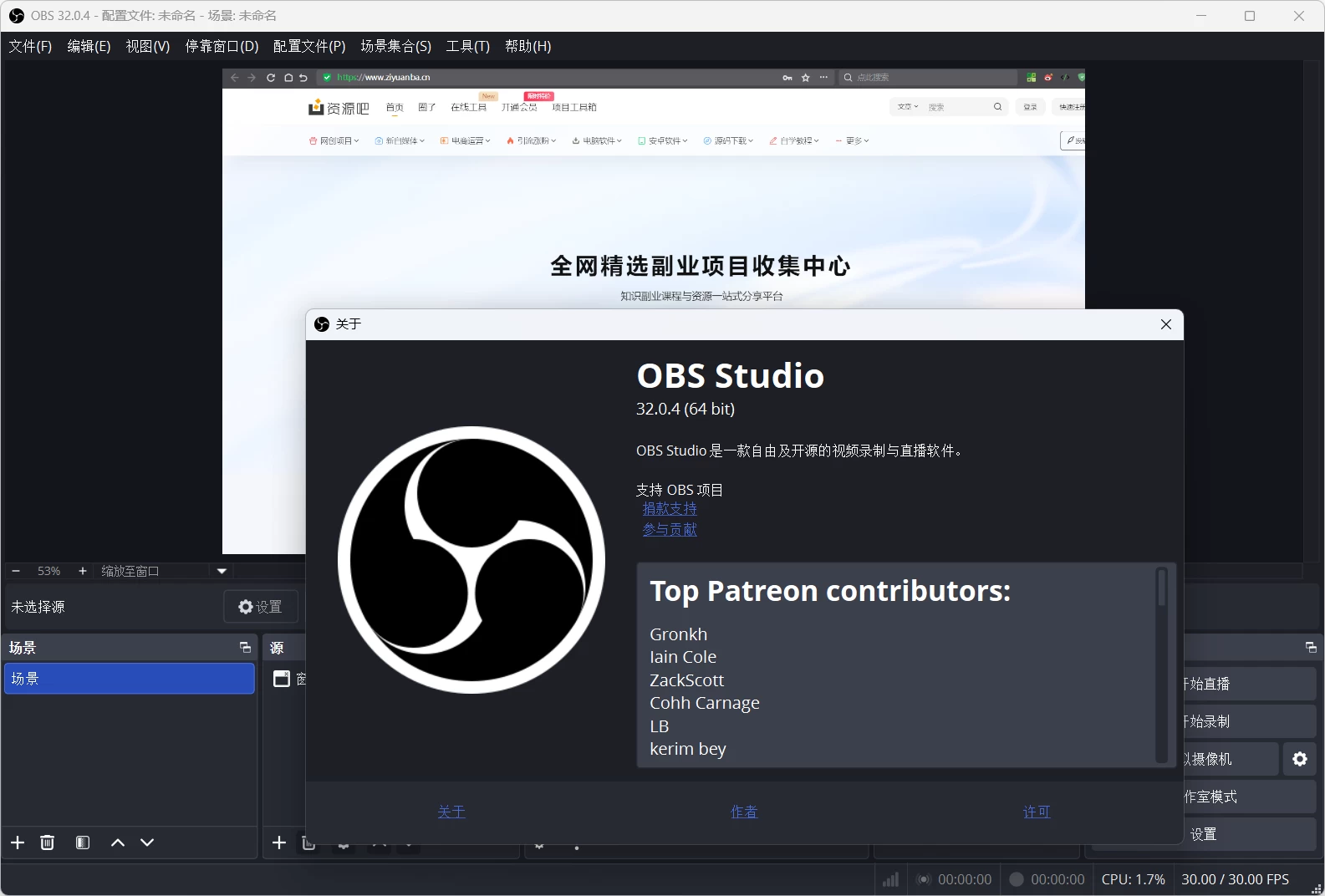This screenshot has height=896, width=1325.
Task: Click the zoom in plus button below preview
Action: tap(82, 571)
